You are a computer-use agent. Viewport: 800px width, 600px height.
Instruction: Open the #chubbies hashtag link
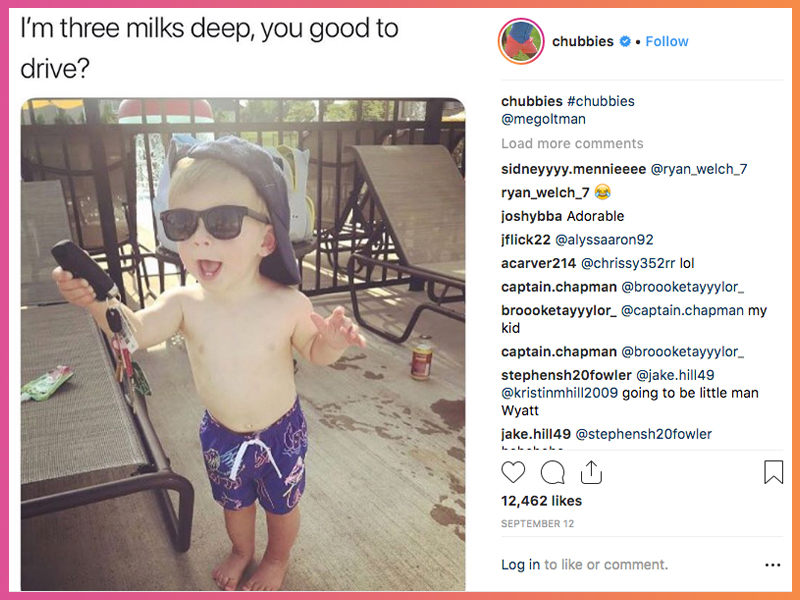[601, 101]
